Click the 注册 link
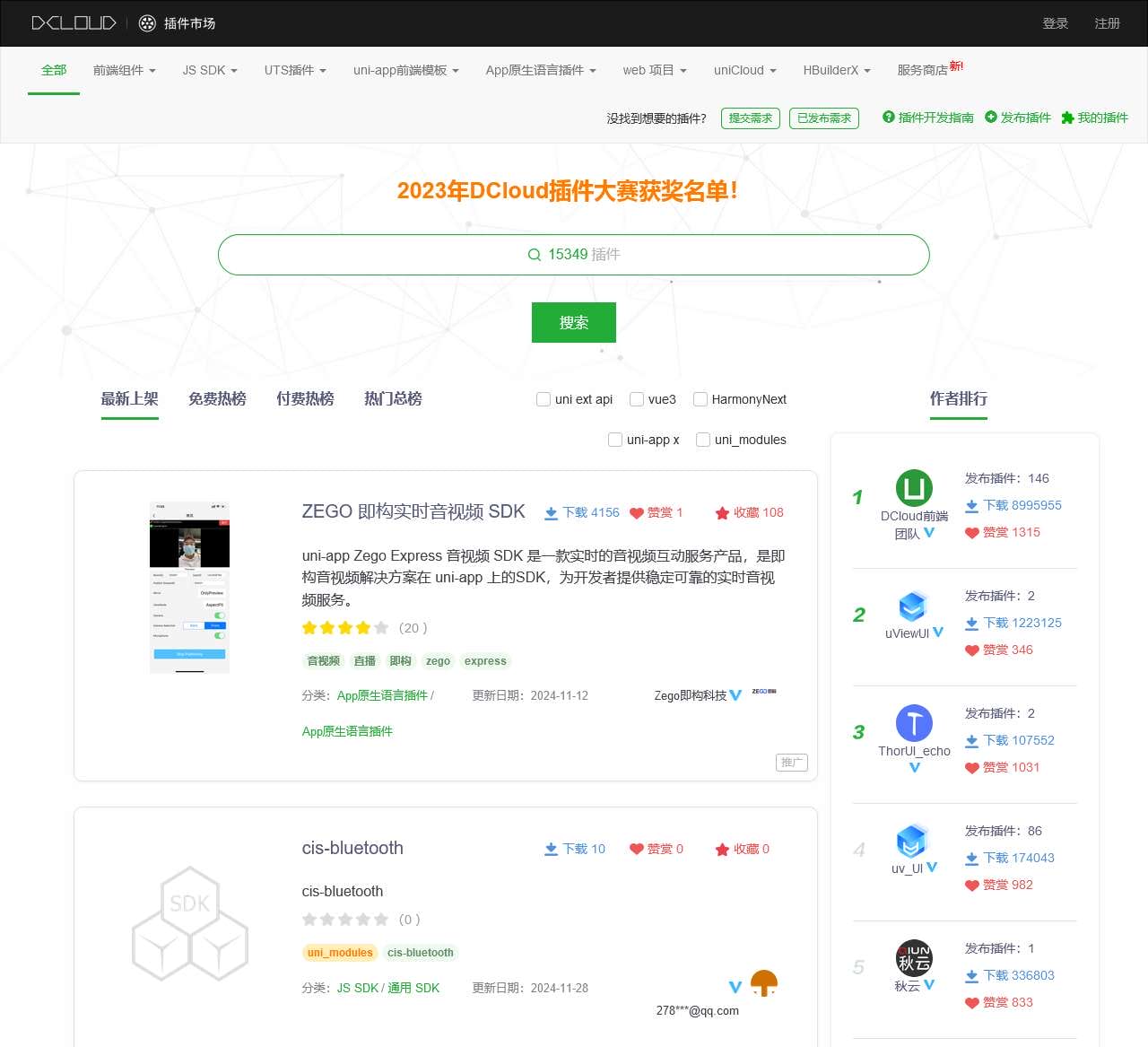This screenshot has height=1047, width=1148. pos(1108,23)
